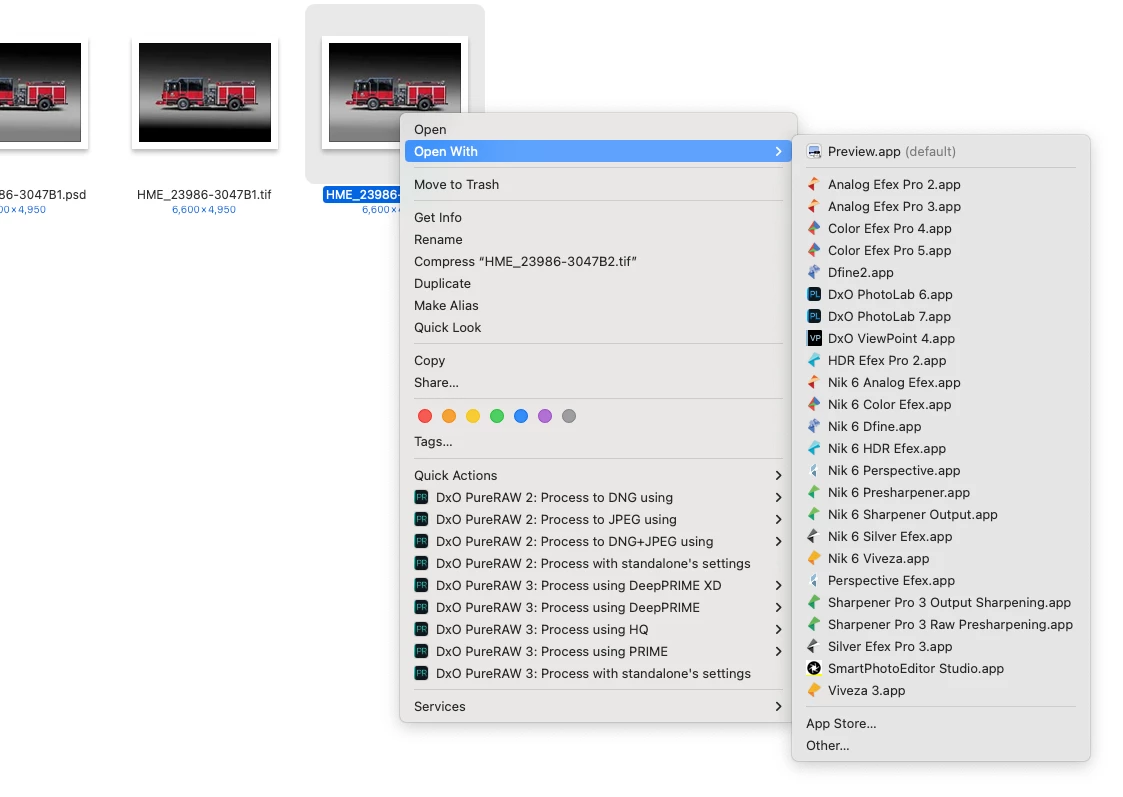Viewport: 1123px width, 797px height.
Task: Open with Analog Efex Pro 2.app
Action: pyautogui.click(x=940, y=184)
